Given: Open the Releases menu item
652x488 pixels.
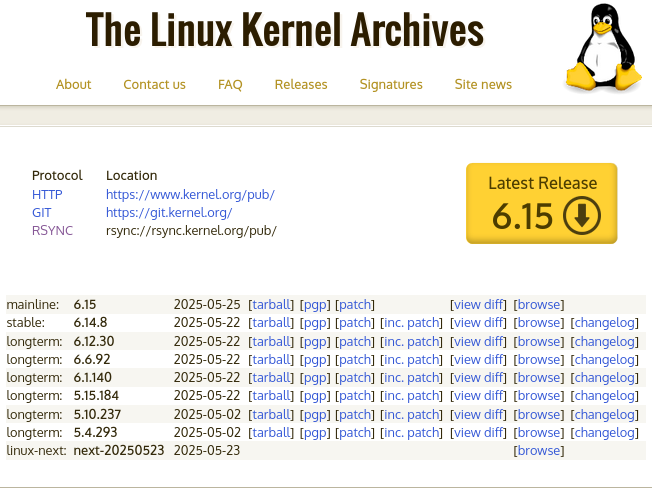Looking at the screenshot, I should click(x=301, y=84).
